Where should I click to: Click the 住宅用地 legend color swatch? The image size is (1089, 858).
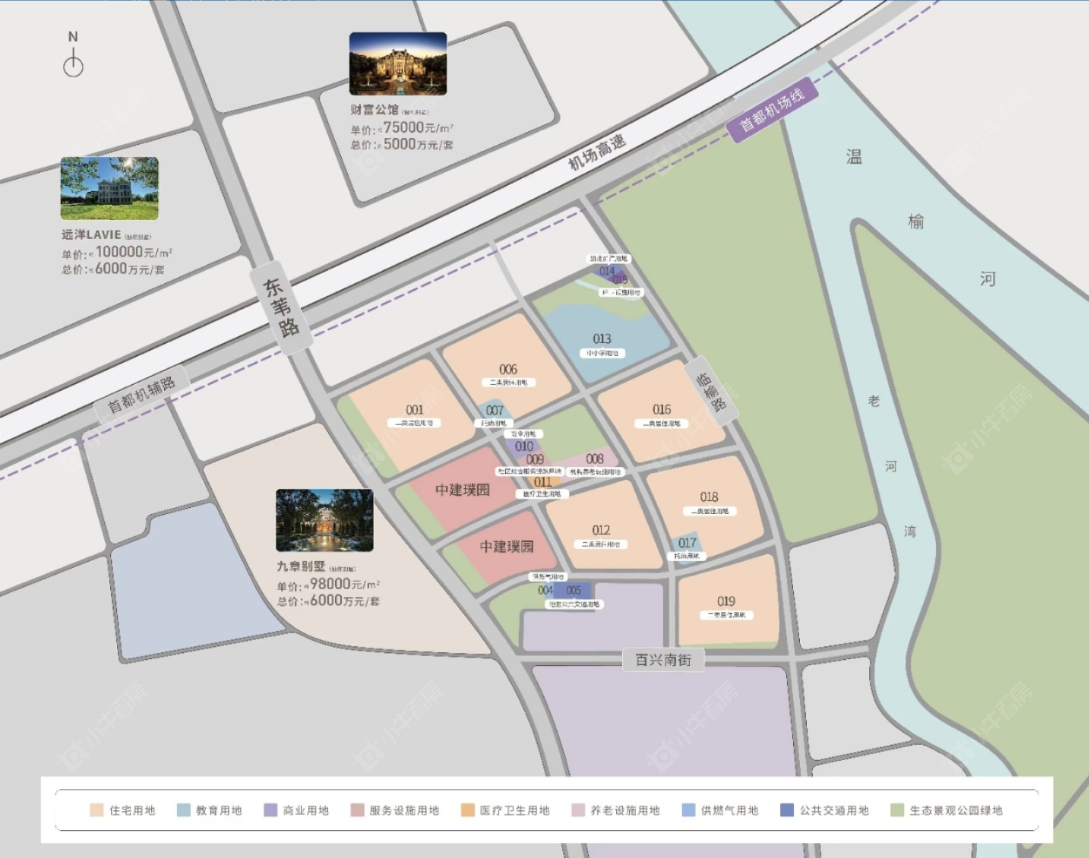(97, 810)
